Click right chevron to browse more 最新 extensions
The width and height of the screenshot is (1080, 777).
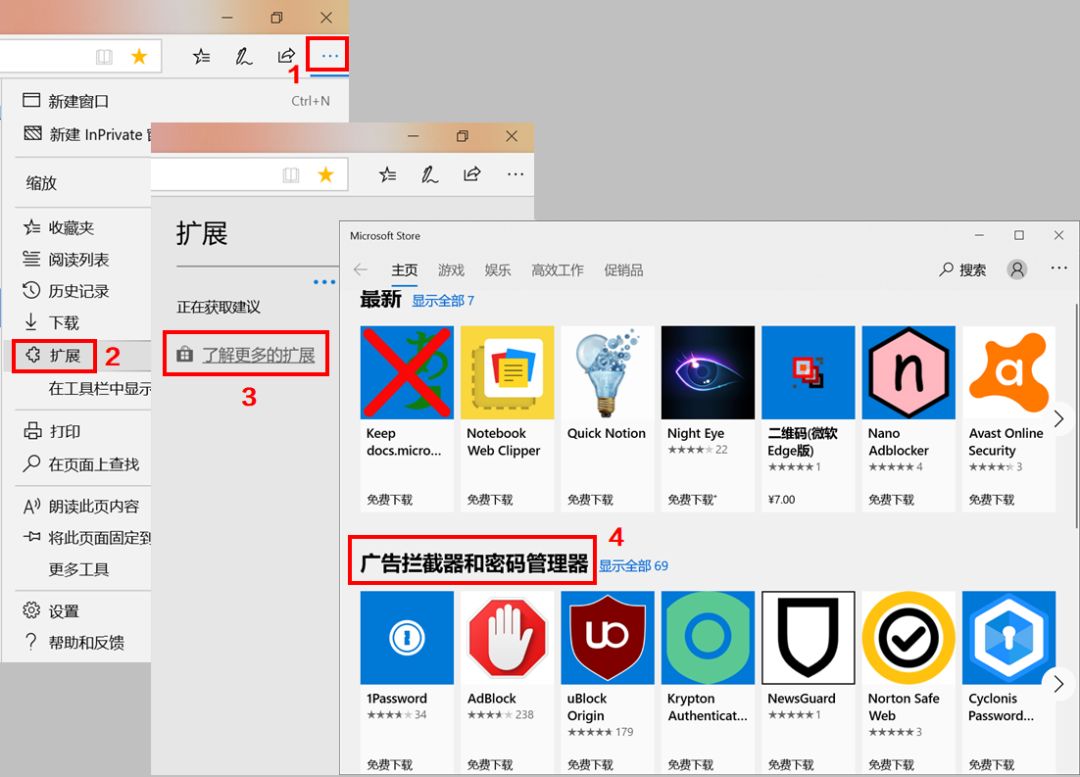click(x=1058, y=418)
